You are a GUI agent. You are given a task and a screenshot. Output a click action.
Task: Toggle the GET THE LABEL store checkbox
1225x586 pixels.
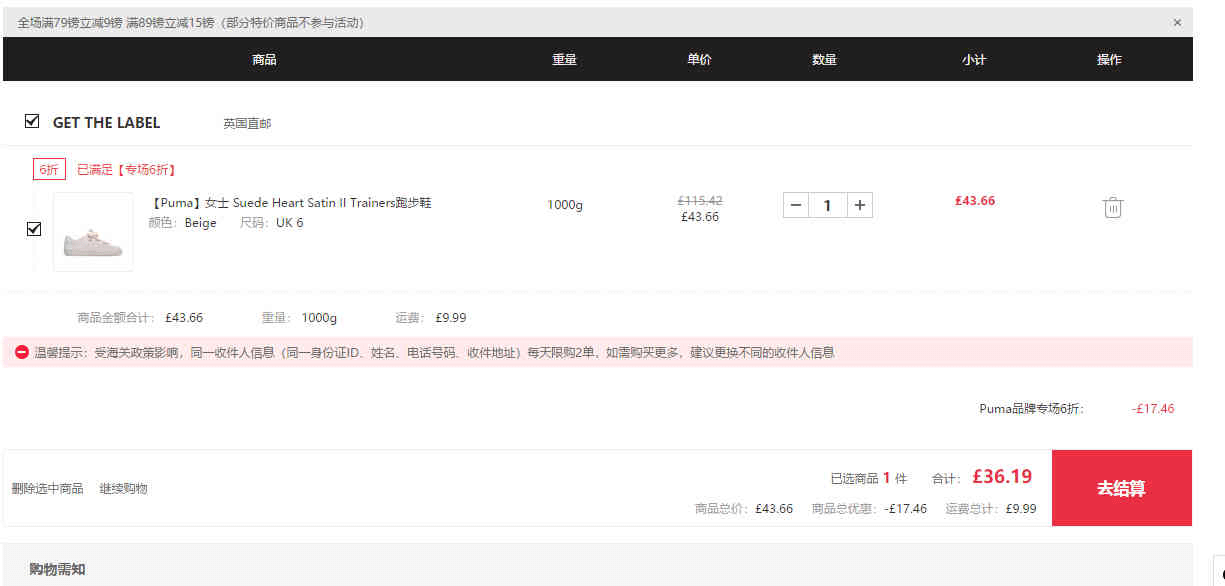click(32, 121)
